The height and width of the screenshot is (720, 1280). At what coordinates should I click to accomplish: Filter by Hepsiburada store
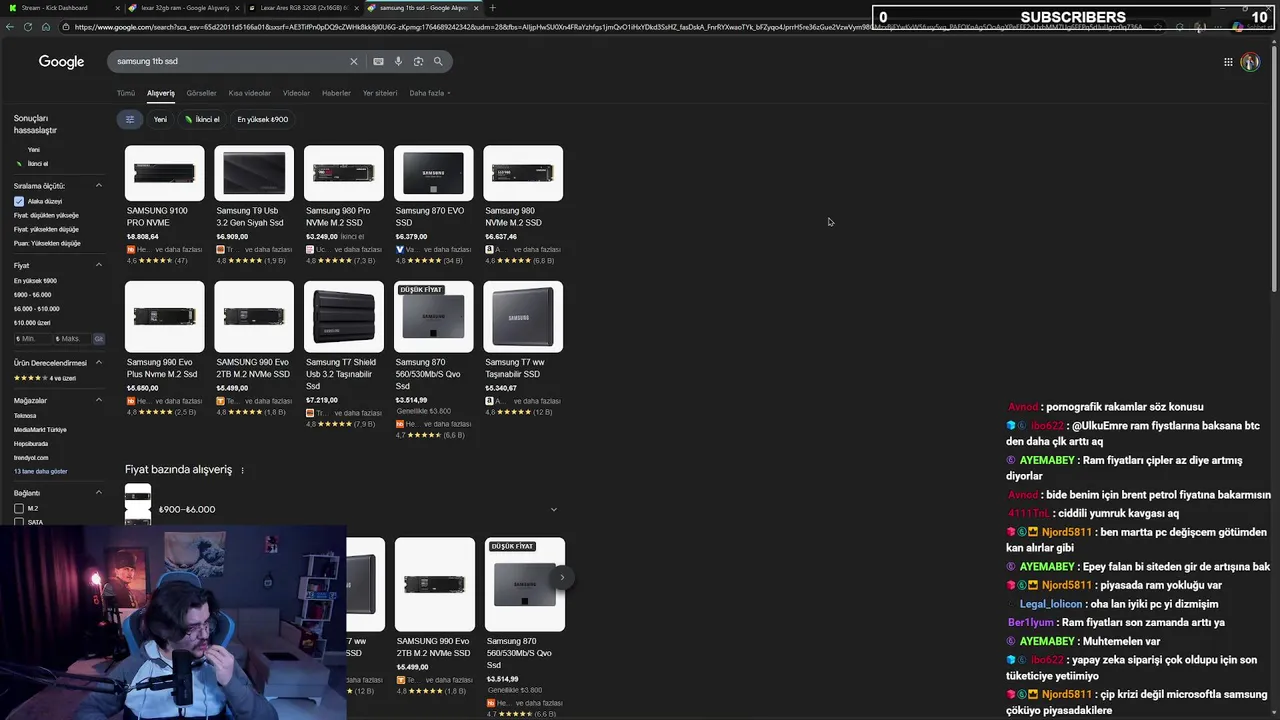point(31,444)
